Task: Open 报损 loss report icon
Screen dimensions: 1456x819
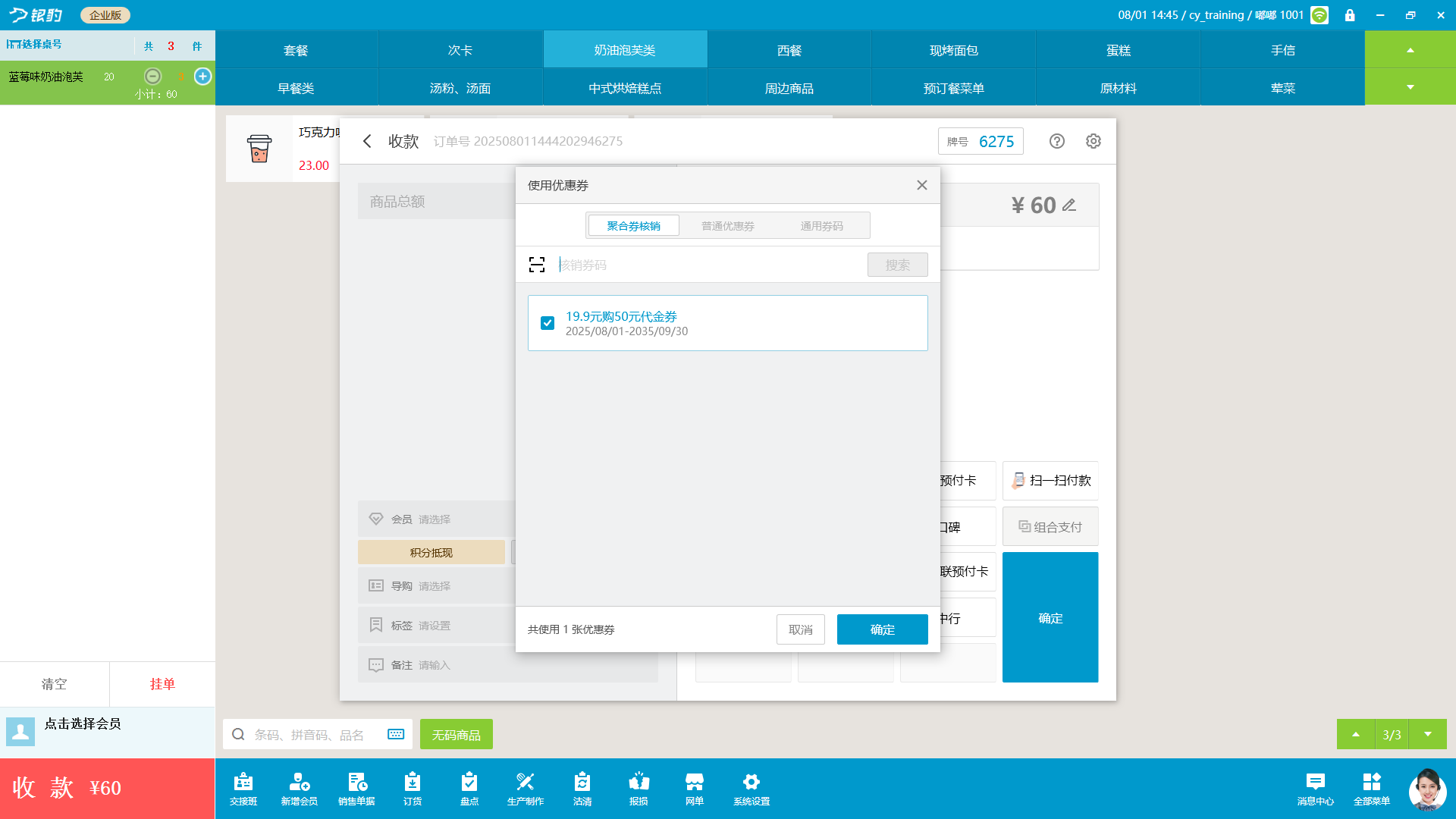Action: click(639, 789)
